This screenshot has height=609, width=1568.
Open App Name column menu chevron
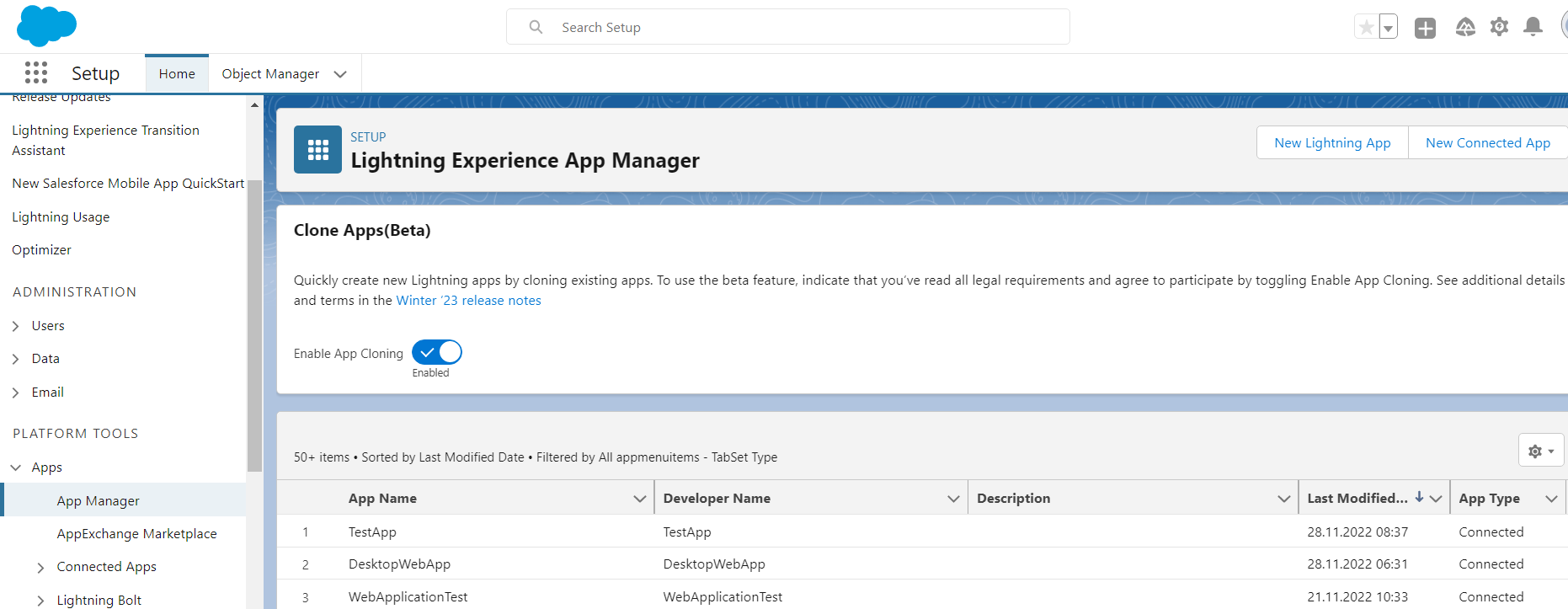coord(639,499)
